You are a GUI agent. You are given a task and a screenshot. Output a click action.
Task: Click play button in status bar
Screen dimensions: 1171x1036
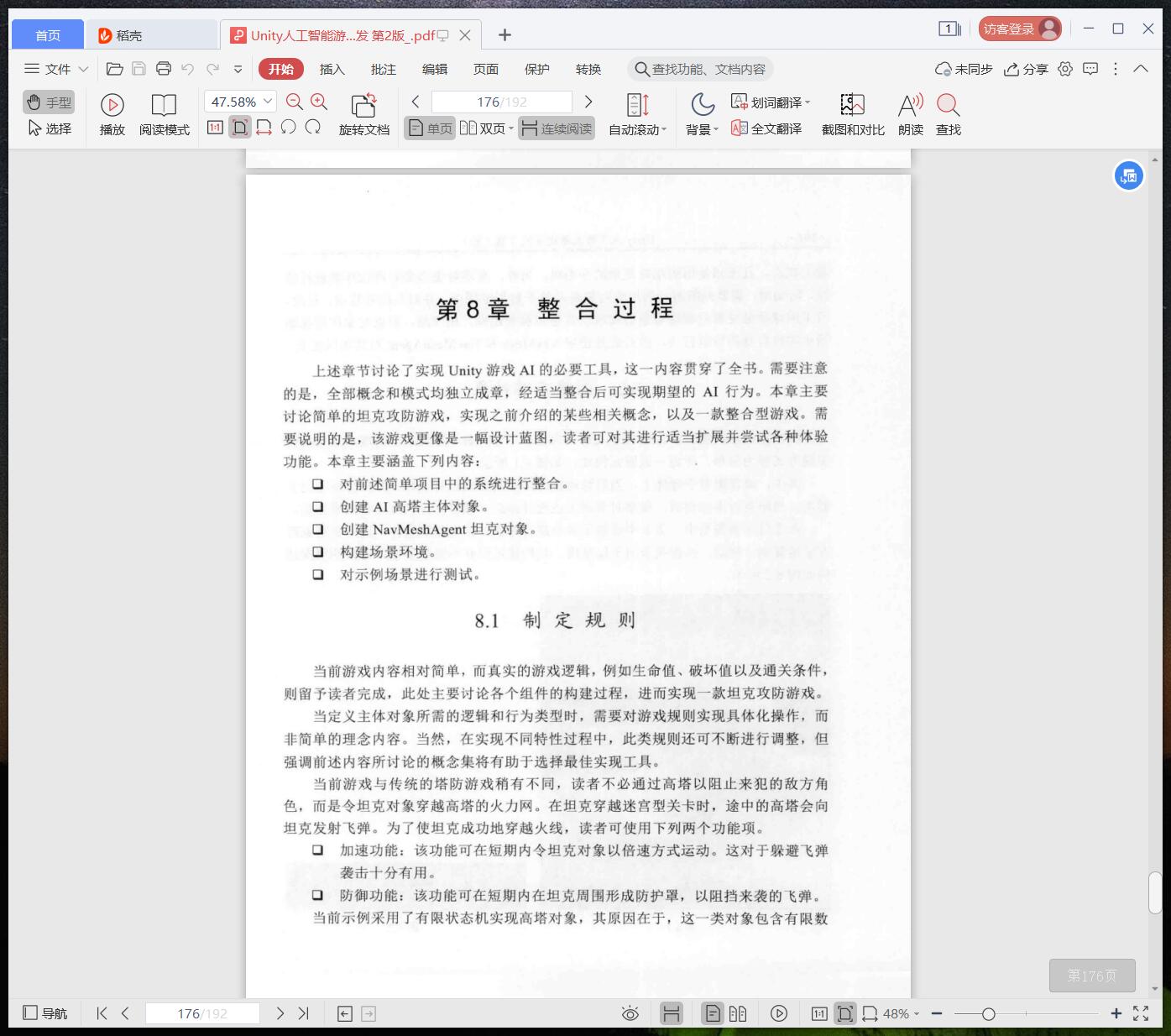coord(779,1013)
